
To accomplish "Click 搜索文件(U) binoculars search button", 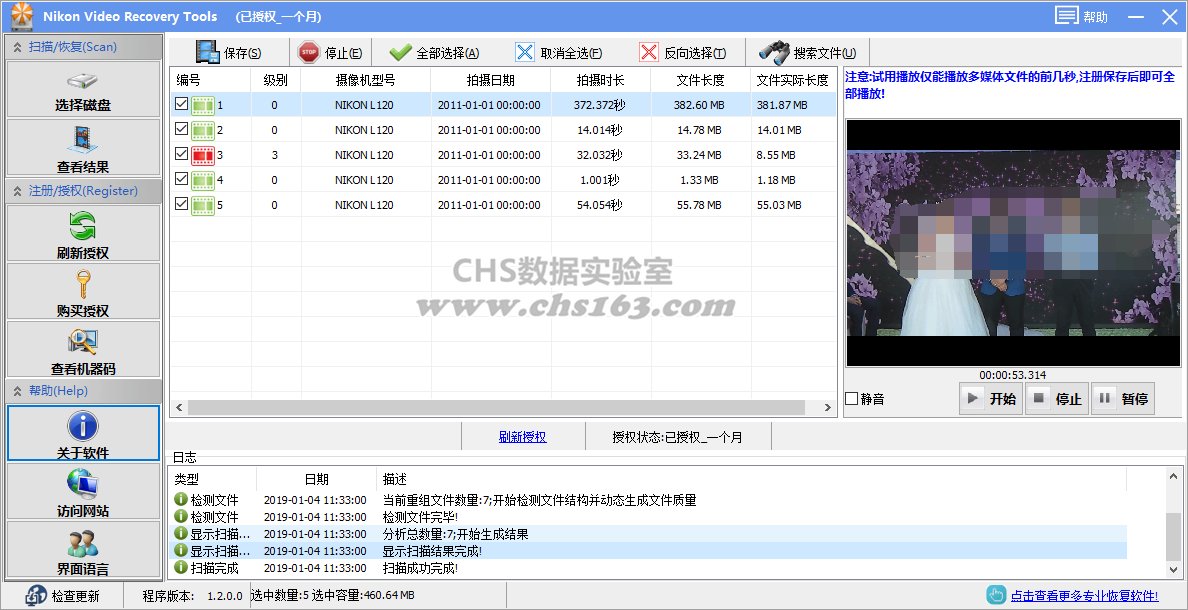I will [808, 53].
